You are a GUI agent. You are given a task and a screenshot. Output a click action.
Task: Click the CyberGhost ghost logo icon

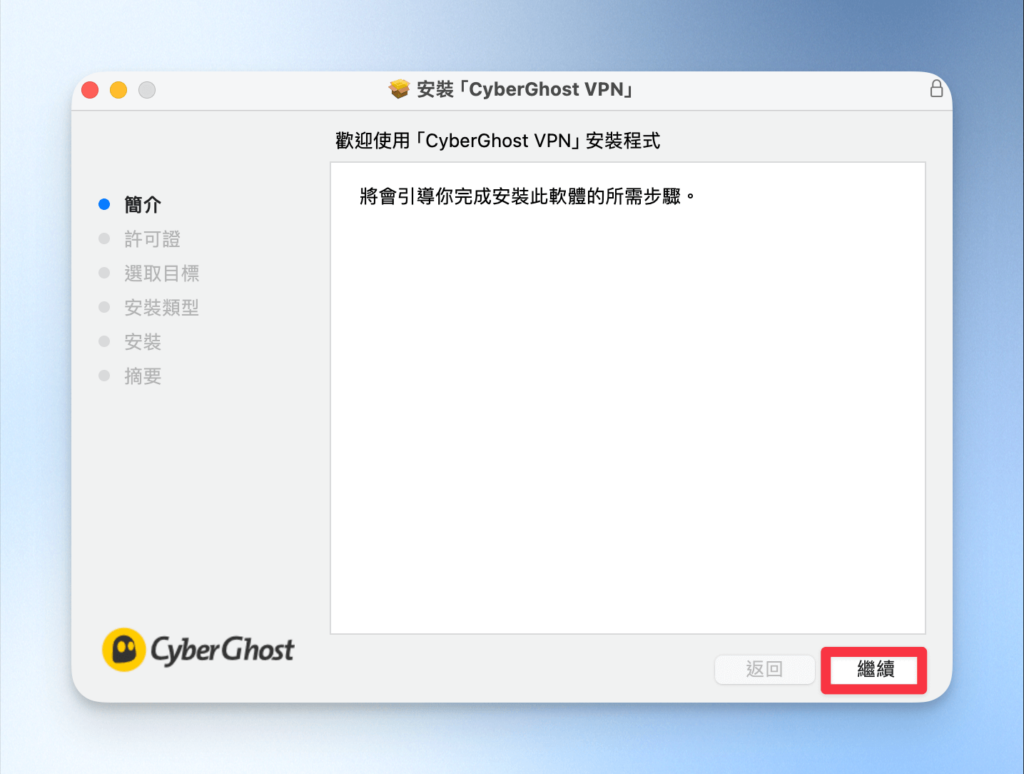pos(123,649)
